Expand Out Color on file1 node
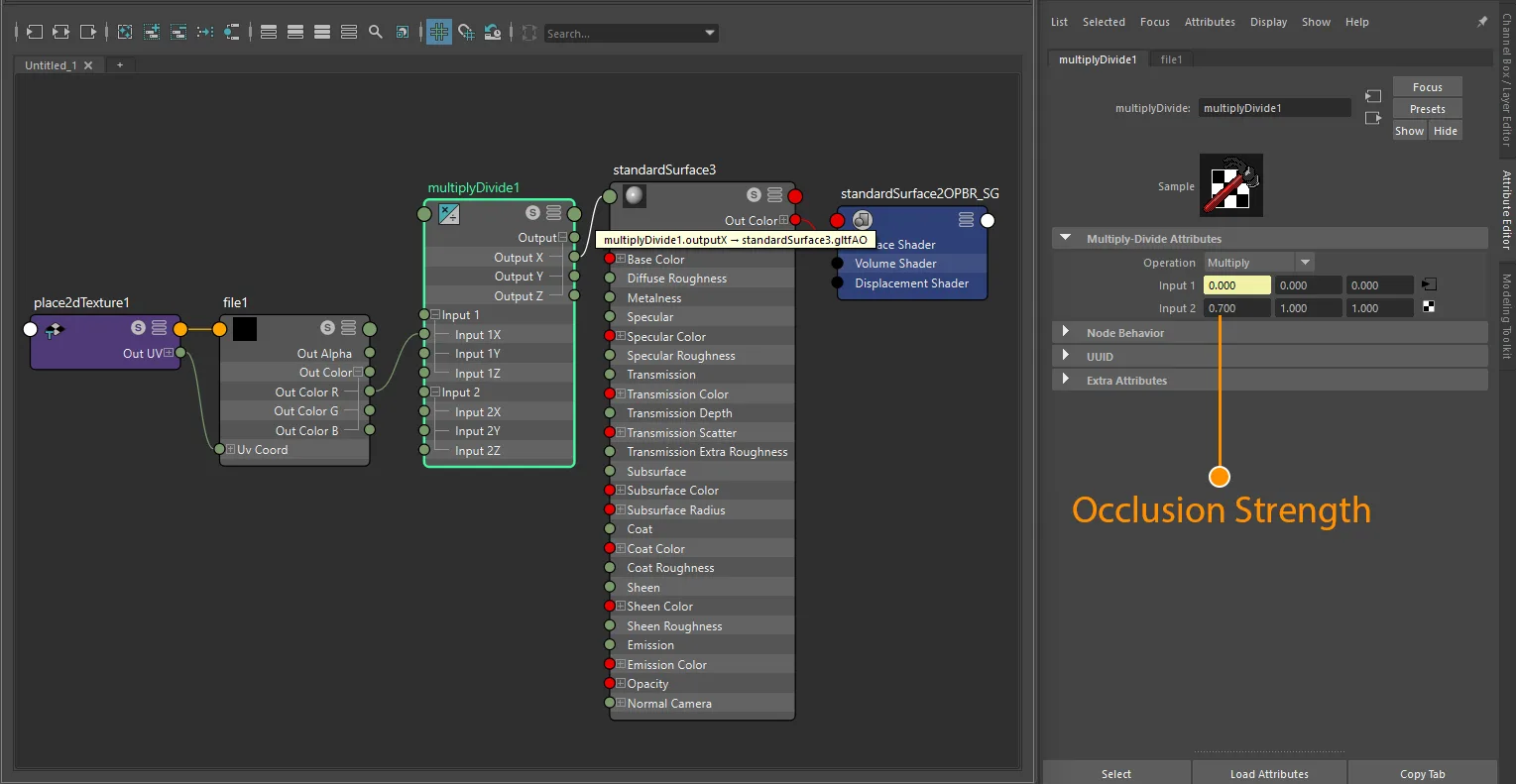This screenshot has width=1516, height=784. click(357, 373)
